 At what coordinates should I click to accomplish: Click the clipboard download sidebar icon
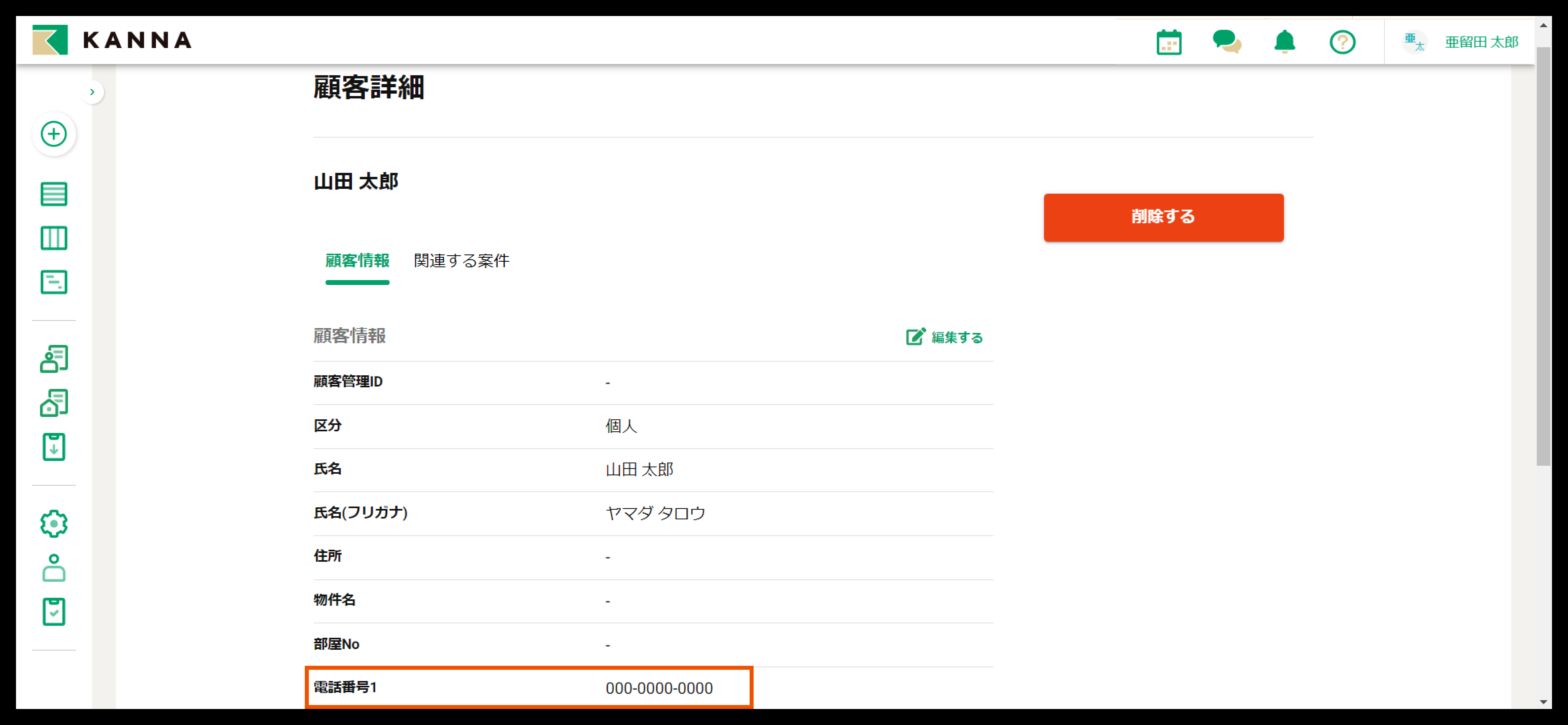pyautogui.click(x=54, y=447)
